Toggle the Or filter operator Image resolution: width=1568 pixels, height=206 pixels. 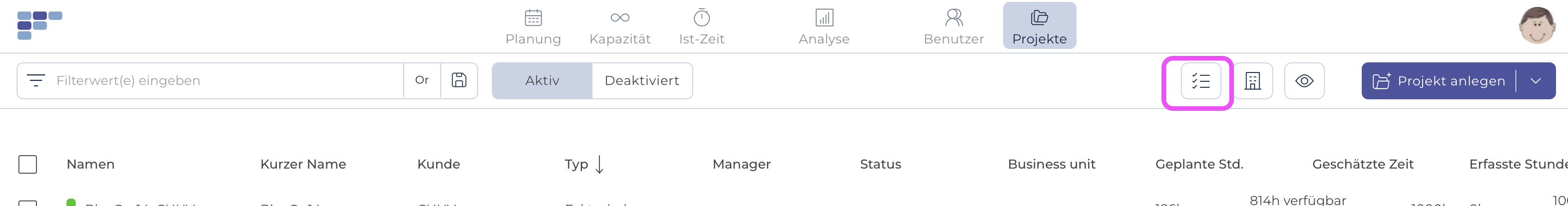pyautogui.click(x=422, y=80)
